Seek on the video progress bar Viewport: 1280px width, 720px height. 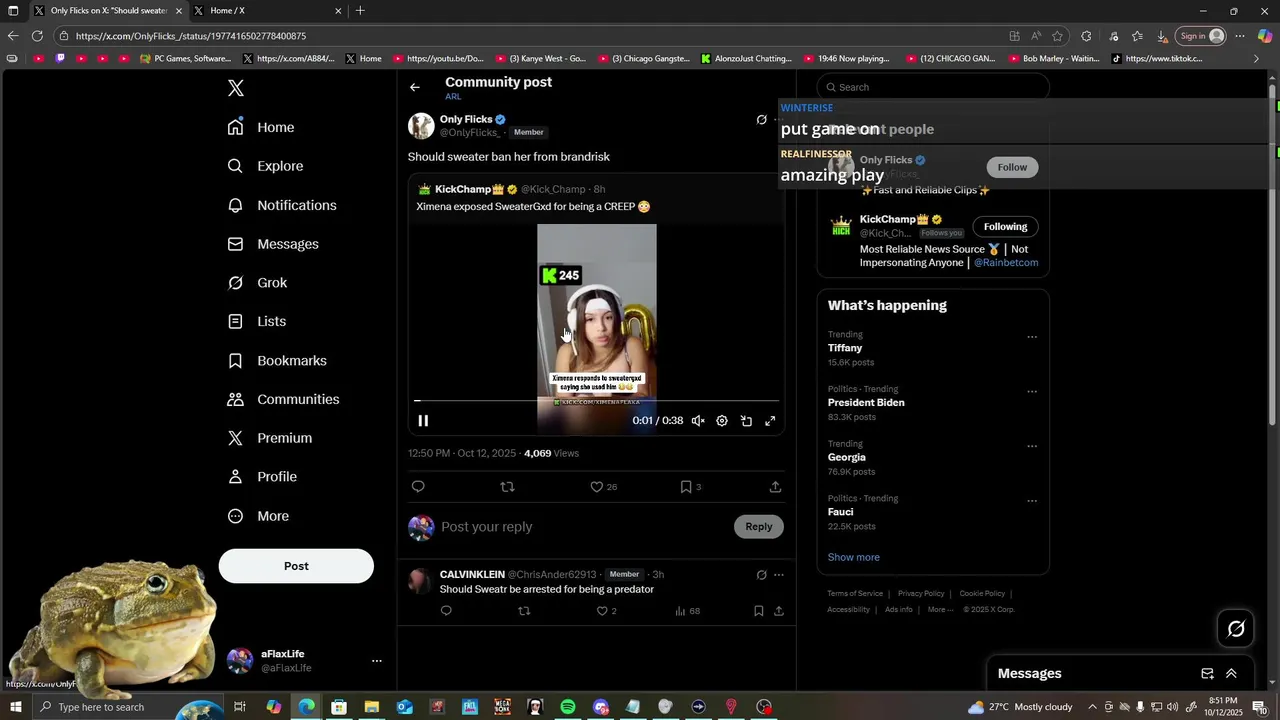point(596,401)
